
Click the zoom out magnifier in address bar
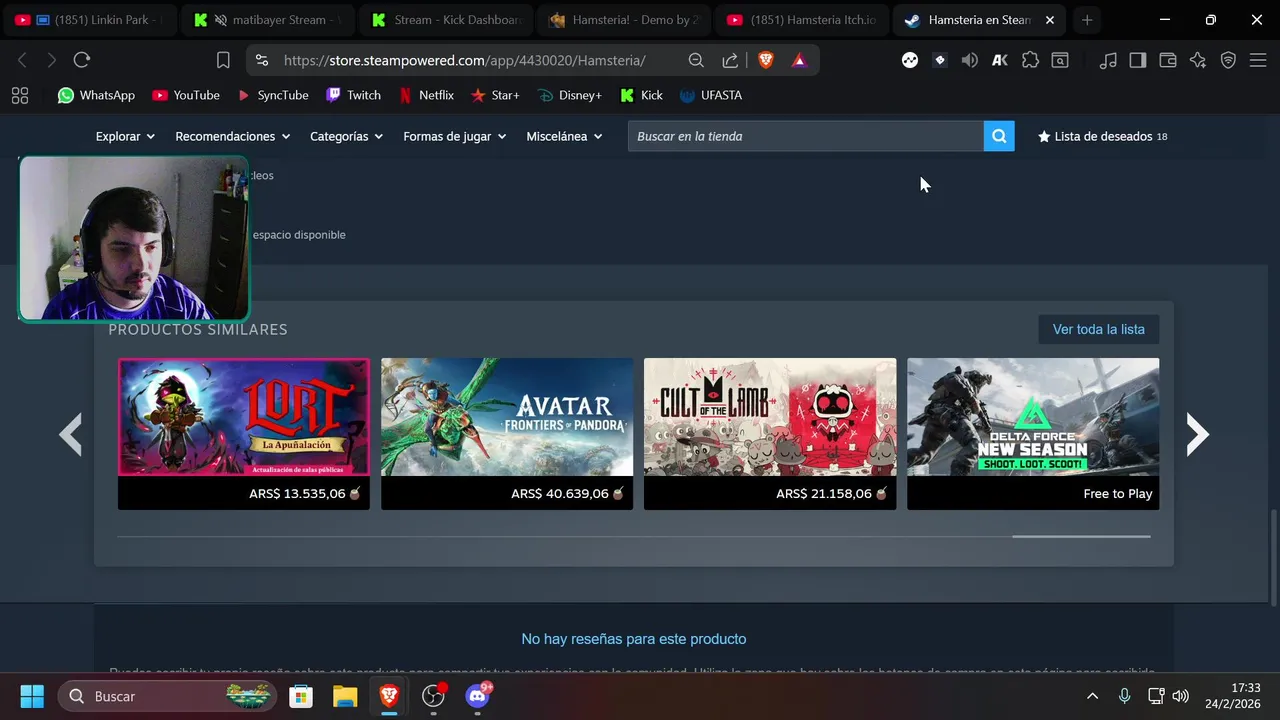click(x=696, y=60)
